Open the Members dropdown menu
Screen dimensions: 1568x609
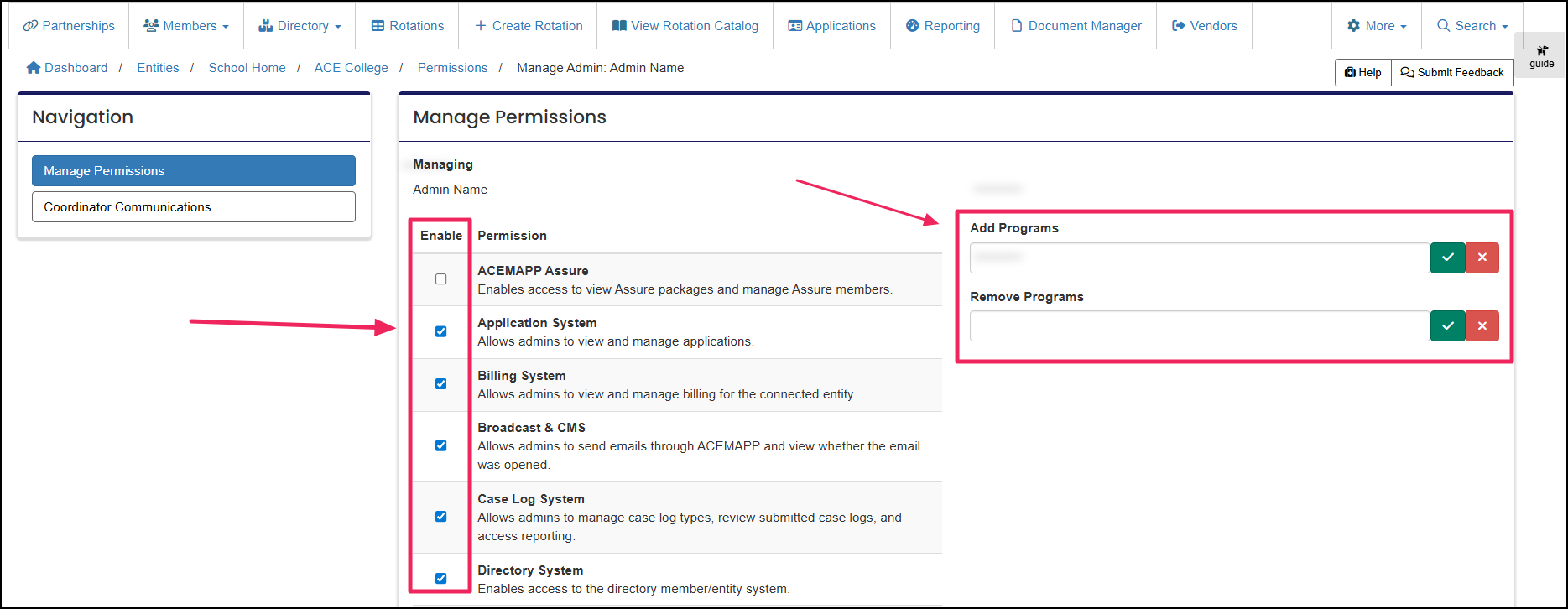coord(186,26)
